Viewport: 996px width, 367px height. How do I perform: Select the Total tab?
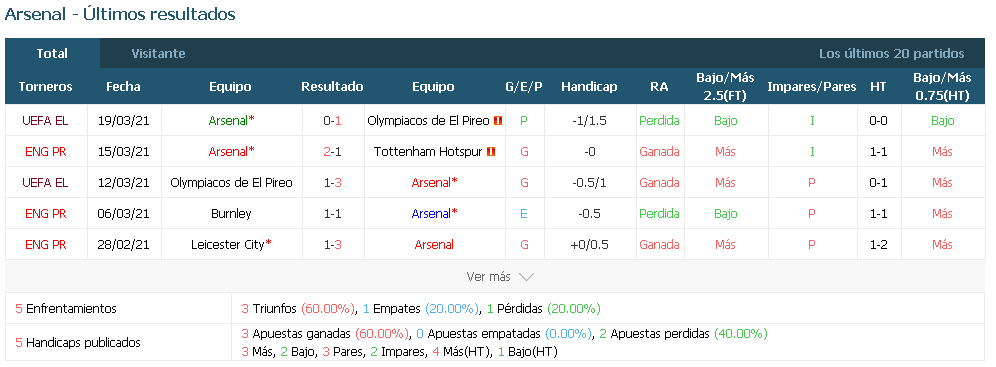pyautogui.click(x=52, y=54)
